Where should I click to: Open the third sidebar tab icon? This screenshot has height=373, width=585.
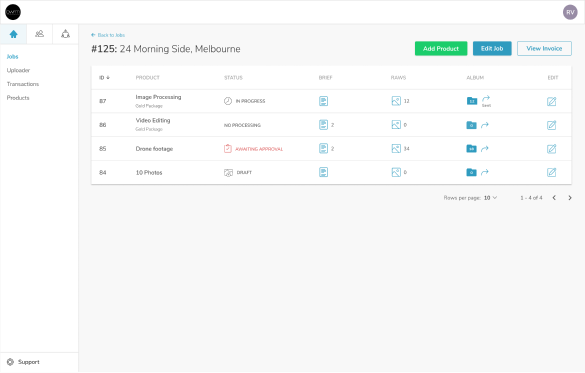(x=65, y=34)
